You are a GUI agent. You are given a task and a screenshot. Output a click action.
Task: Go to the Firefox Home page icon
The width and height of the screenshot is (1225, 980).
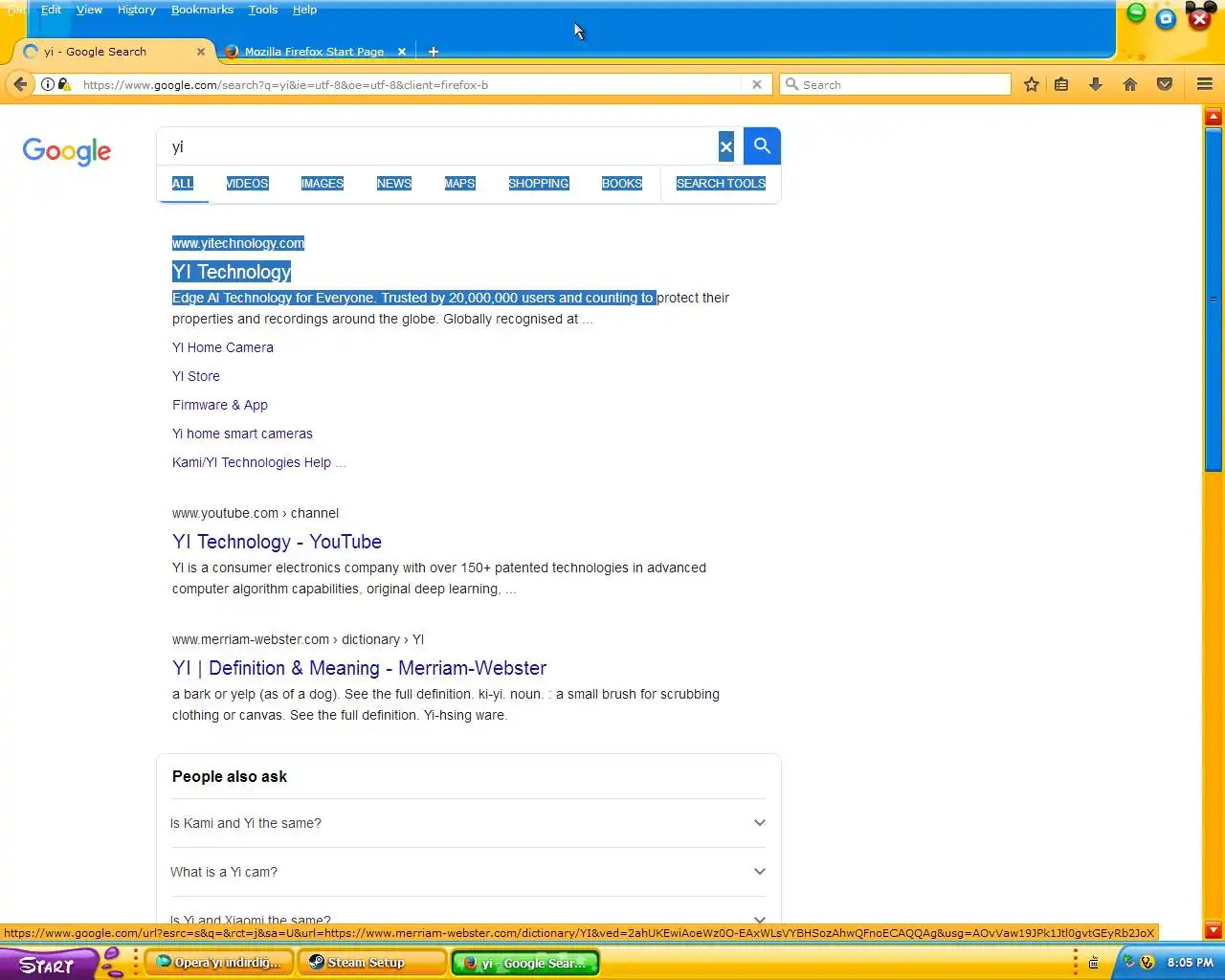click(1130, 84)
